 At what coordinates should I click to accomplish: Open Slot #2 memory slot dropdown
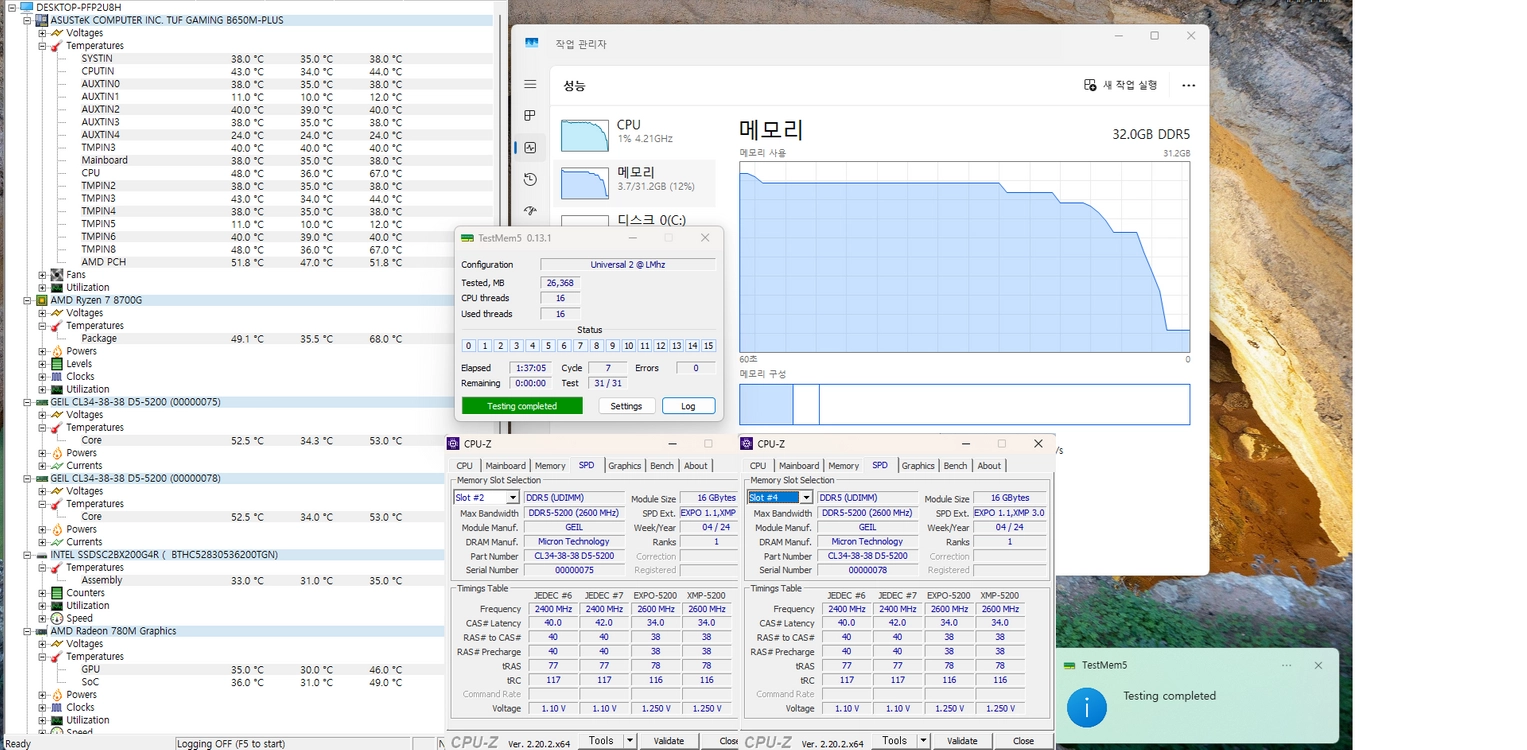tap(513, 498)
